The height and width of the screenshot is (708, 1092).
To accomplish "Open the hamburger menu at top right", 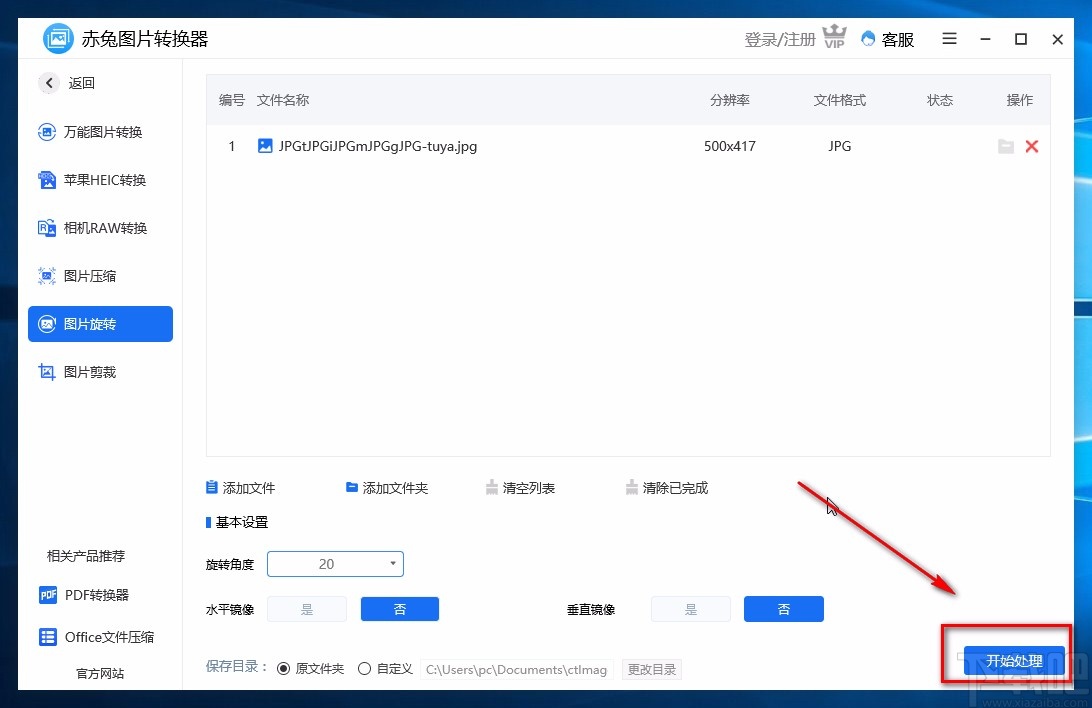I will point(948,39).
